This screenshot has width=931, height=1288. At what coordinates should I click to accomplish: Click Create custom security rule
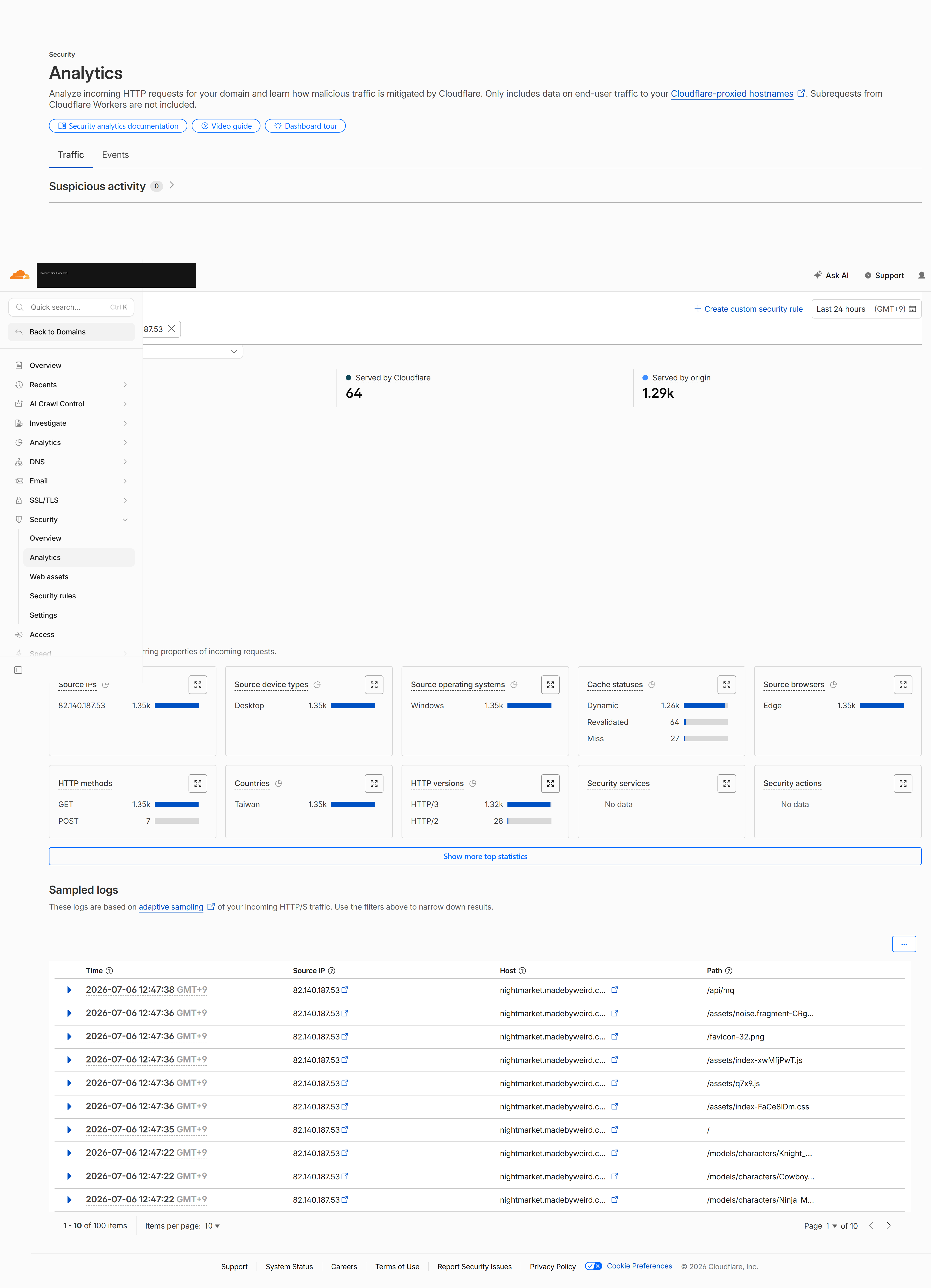748,309
